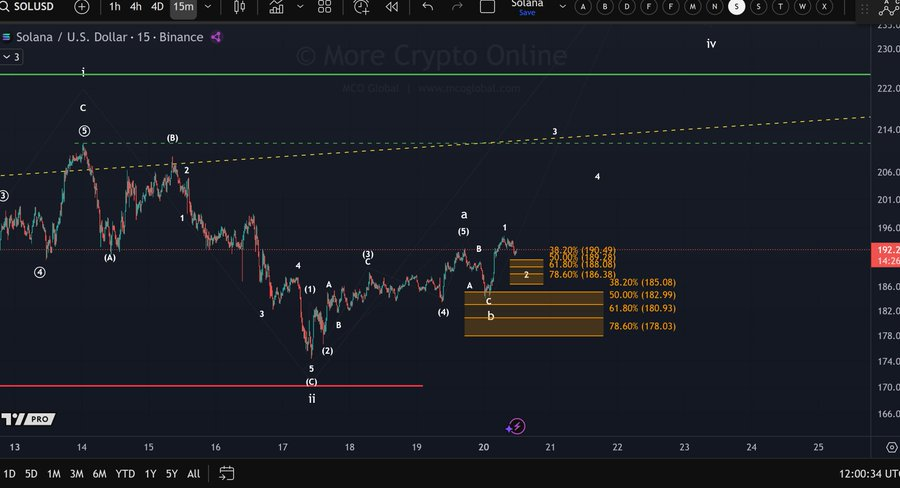900x488 pixels.
Task: Open the indicator templates grid icon
Action: [x=324, y=7]
